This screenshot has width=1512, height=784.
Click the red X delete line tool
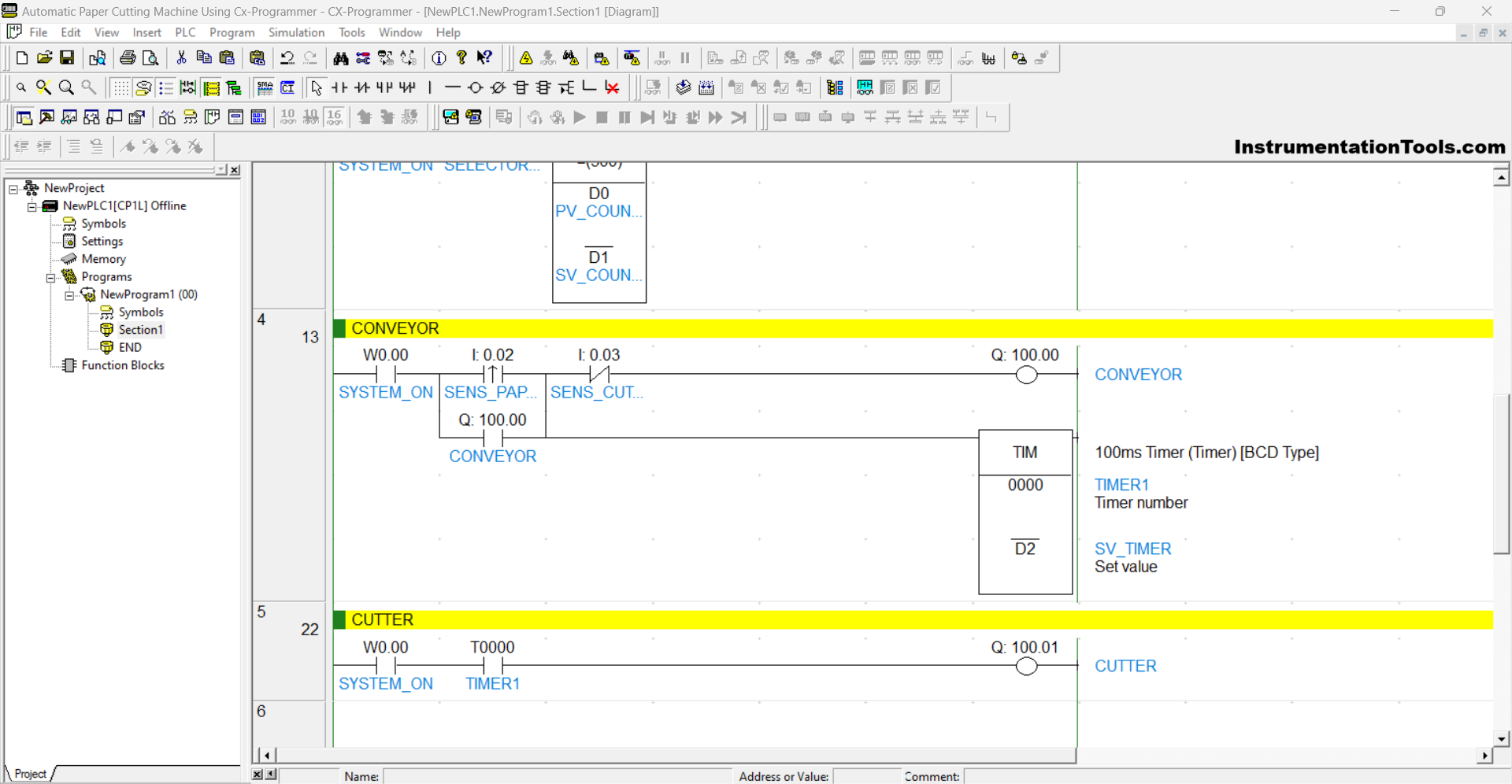pyautogui.click(x=612, y=87)
